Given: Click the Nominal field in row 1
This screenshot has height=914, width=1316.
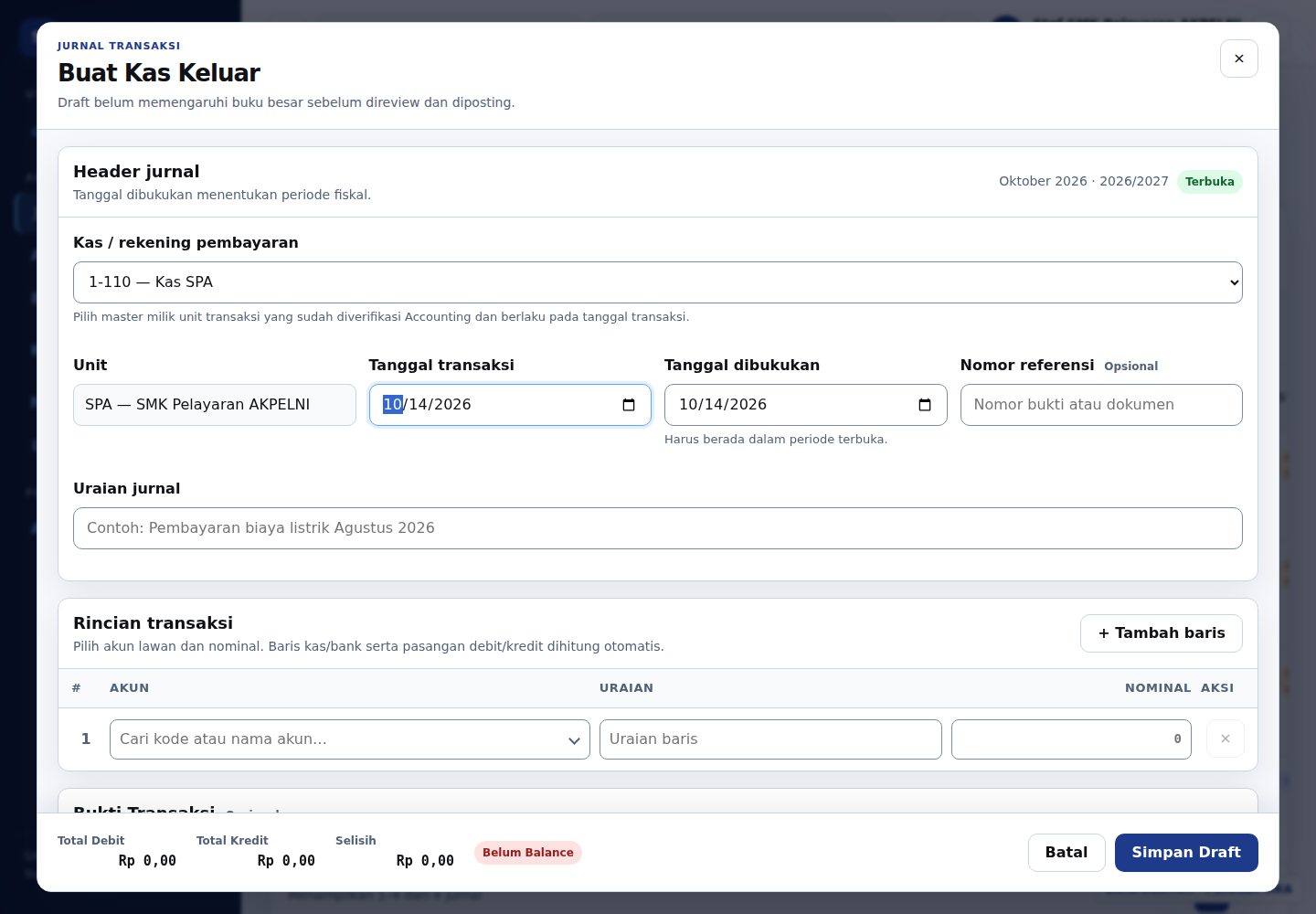Looking at the screenshot, I should (x=1071, y=739).
